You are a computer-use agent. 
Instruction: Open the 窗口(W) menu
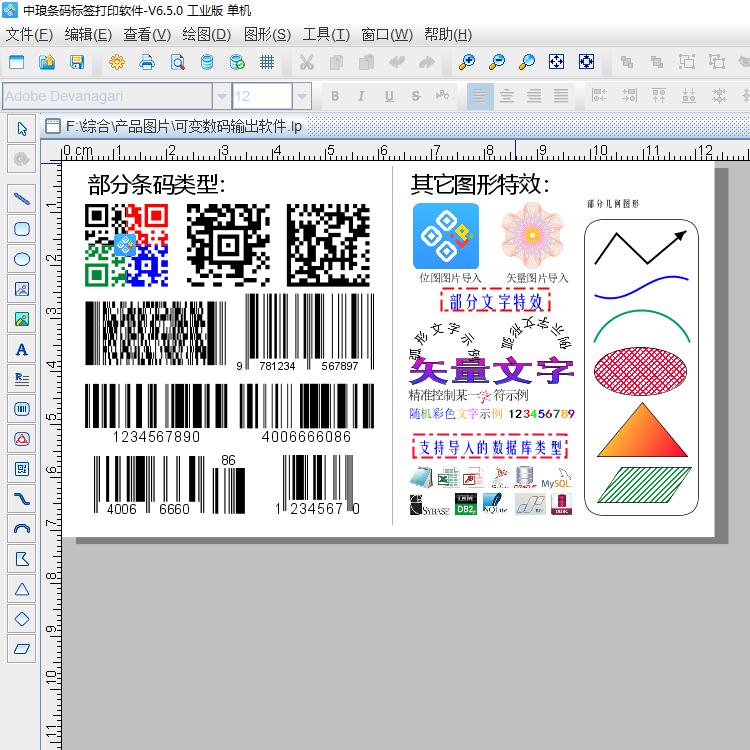(387, 34)
